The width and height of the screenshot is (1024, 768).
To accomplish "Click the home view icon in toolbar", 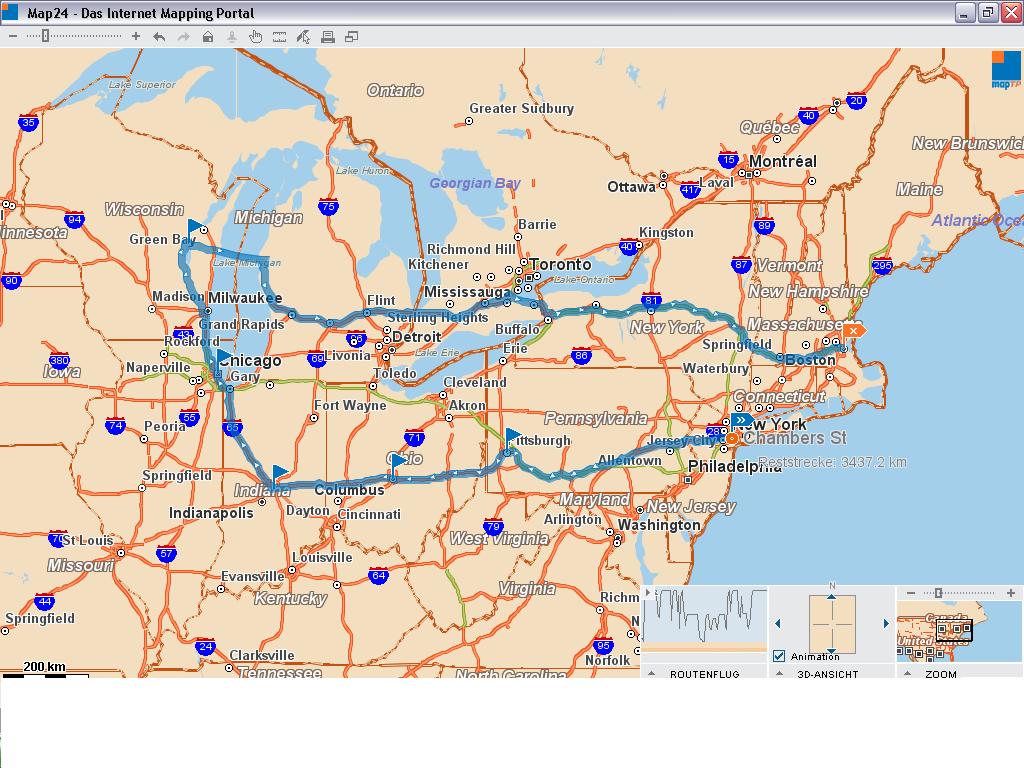I will pos(208,37).
